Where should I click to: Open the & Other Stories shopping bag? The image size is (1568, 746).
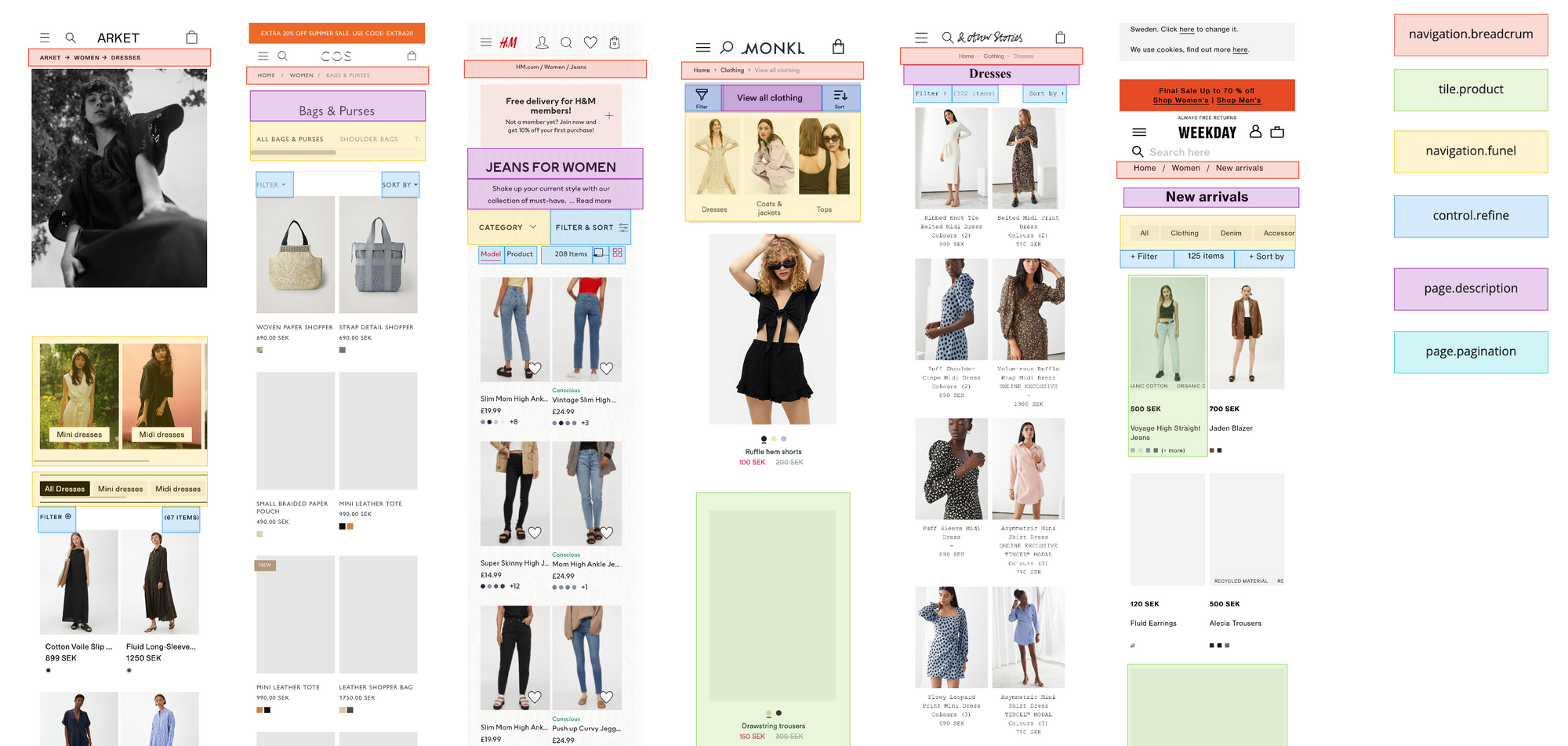click(1060, 37)
